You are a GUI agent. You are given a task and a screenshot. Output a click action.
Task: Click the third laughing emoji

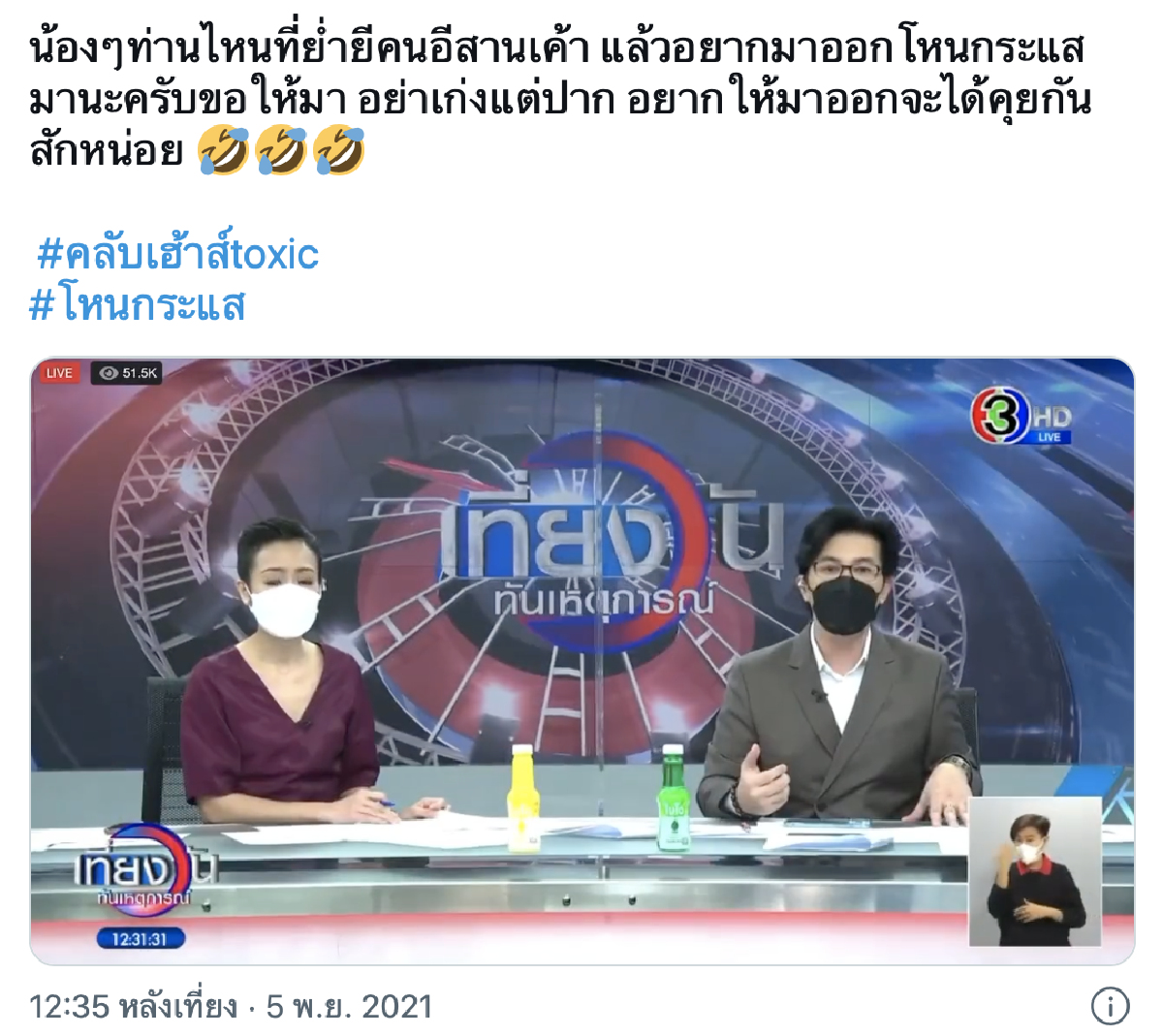[x=339, y=151]
